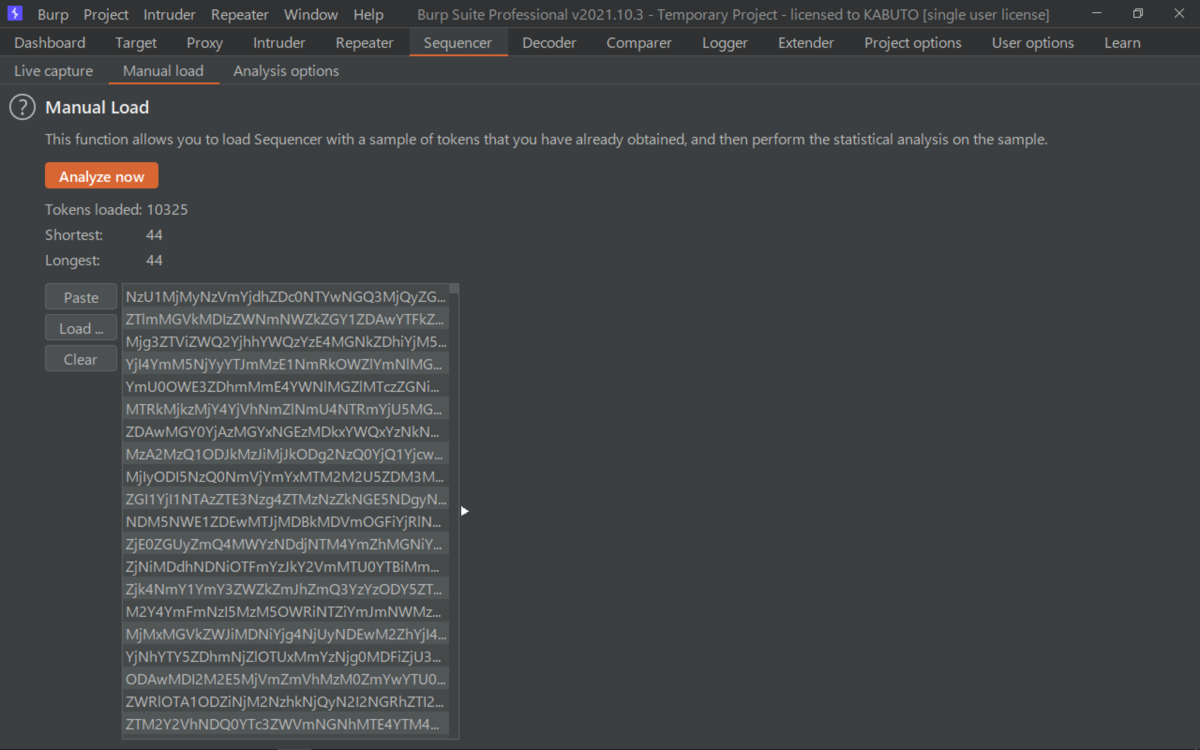
Task: Select token starting ZWRlOTA1ODZiNjM2
Action: 286,702
